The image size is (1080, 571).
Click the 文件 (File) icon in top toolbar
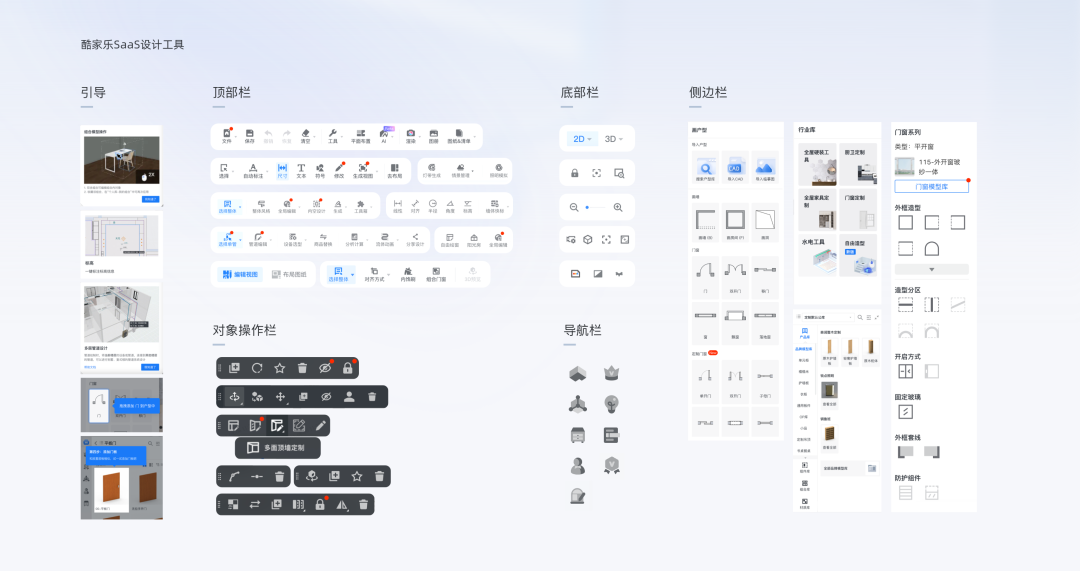click(226, 135)
